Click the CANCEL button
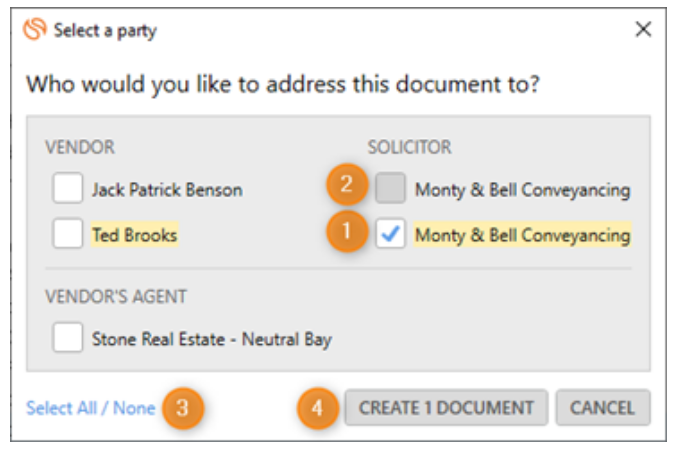Viewport: 677px width, 451px height. (x=603, y=408)
